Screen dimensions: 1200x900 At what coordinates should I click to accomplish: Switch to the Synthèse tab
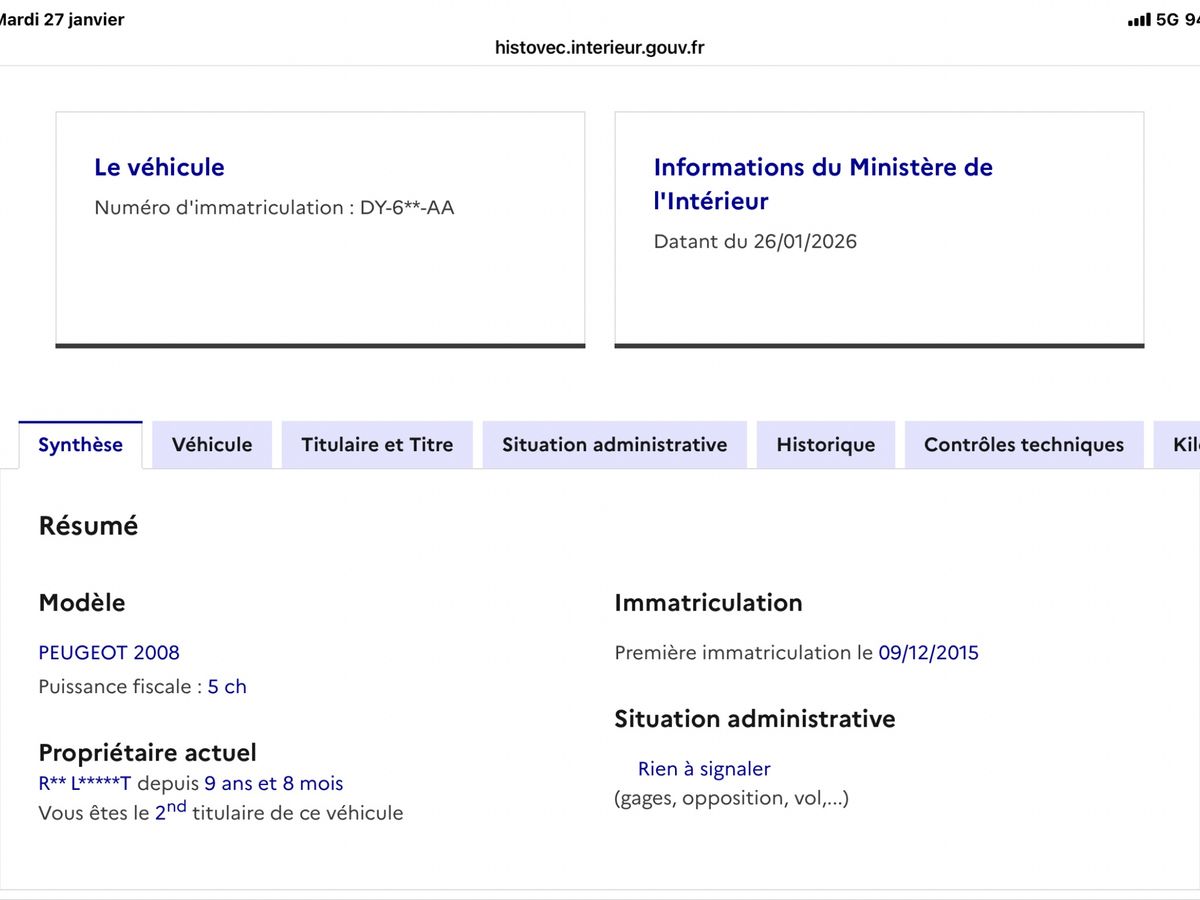click(80, 445)
